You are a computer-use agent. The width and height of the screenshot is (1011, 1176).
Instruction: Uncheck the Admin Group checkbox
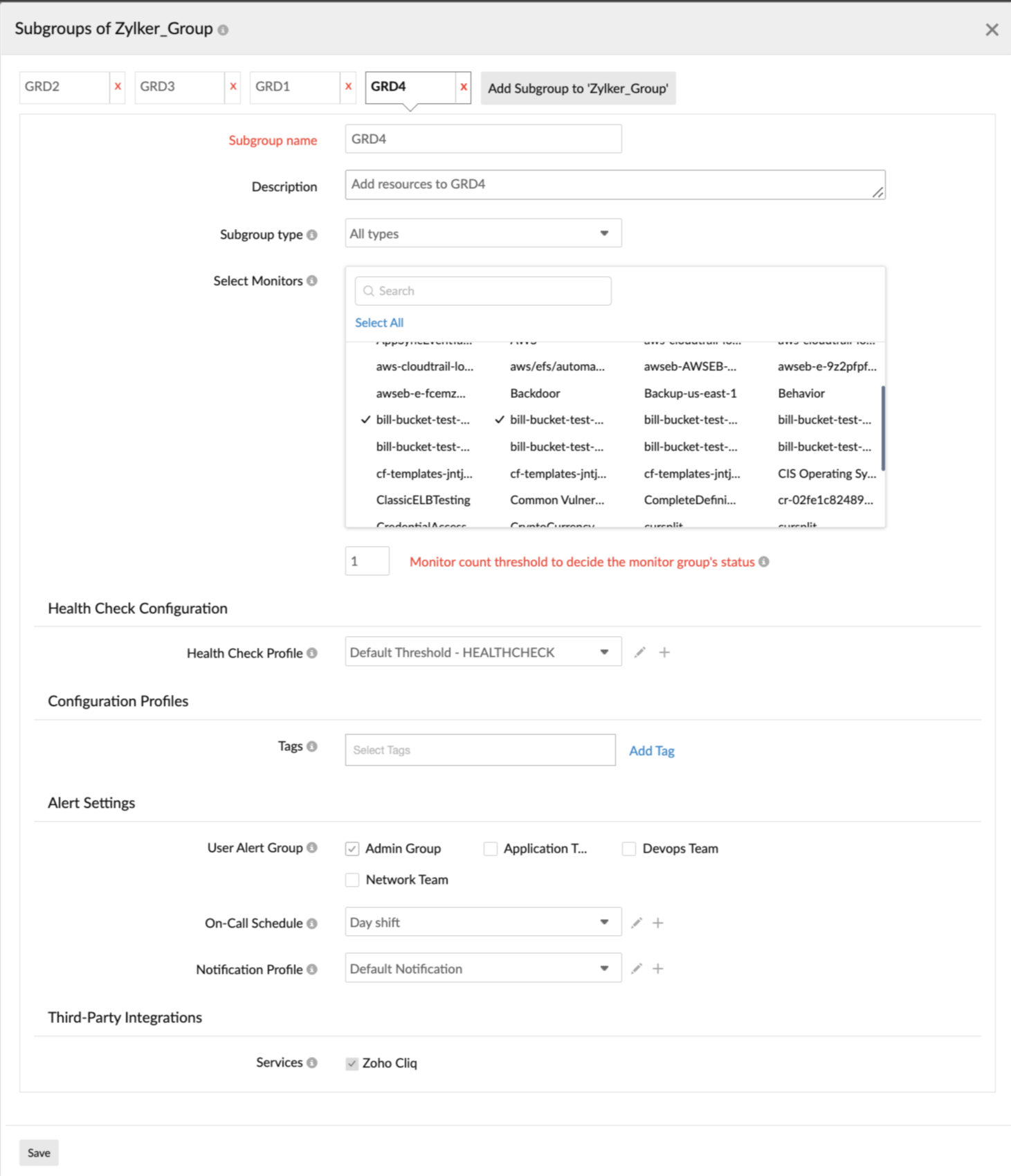(352, 849)
